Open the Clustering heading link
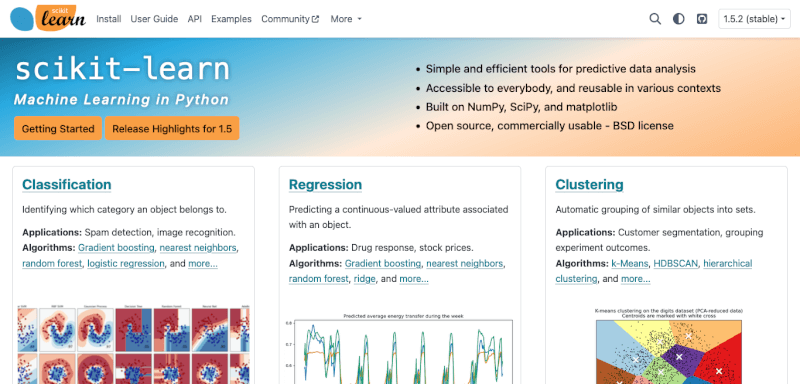Image resolution: width=800 pixels, height=384 pixels. pos(589,184)
